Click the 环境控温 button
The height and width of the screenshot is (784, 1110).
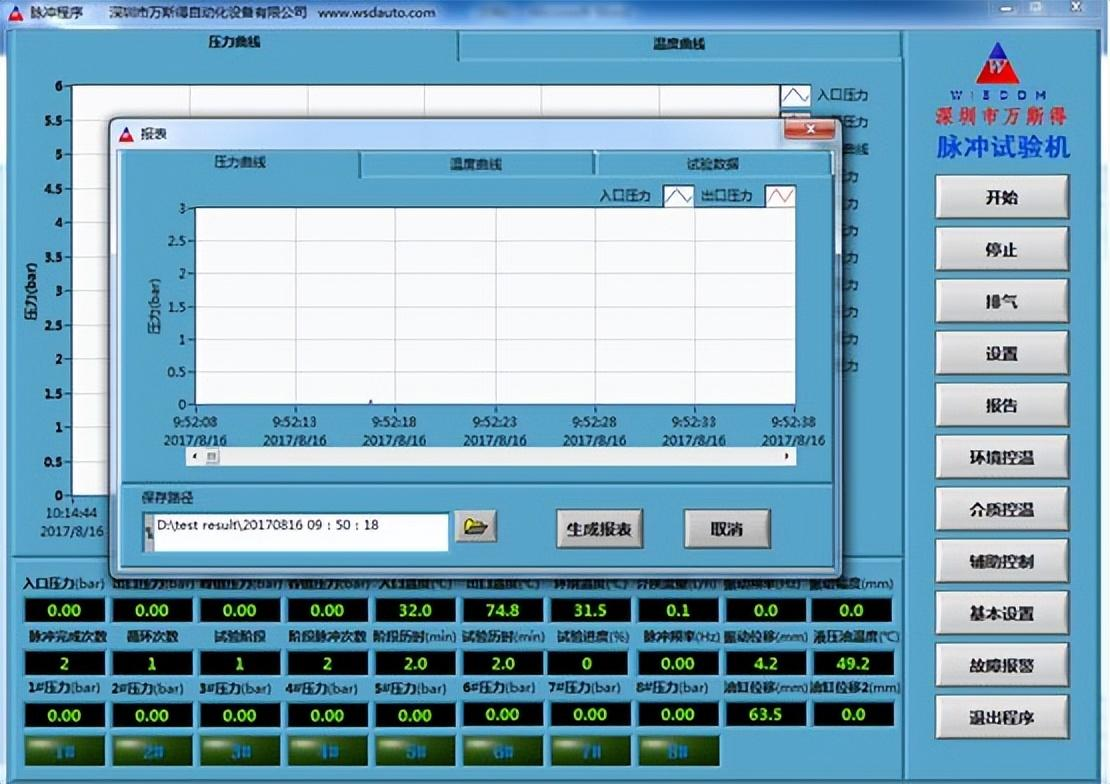pyautogui.click(x=1002, y=458)
